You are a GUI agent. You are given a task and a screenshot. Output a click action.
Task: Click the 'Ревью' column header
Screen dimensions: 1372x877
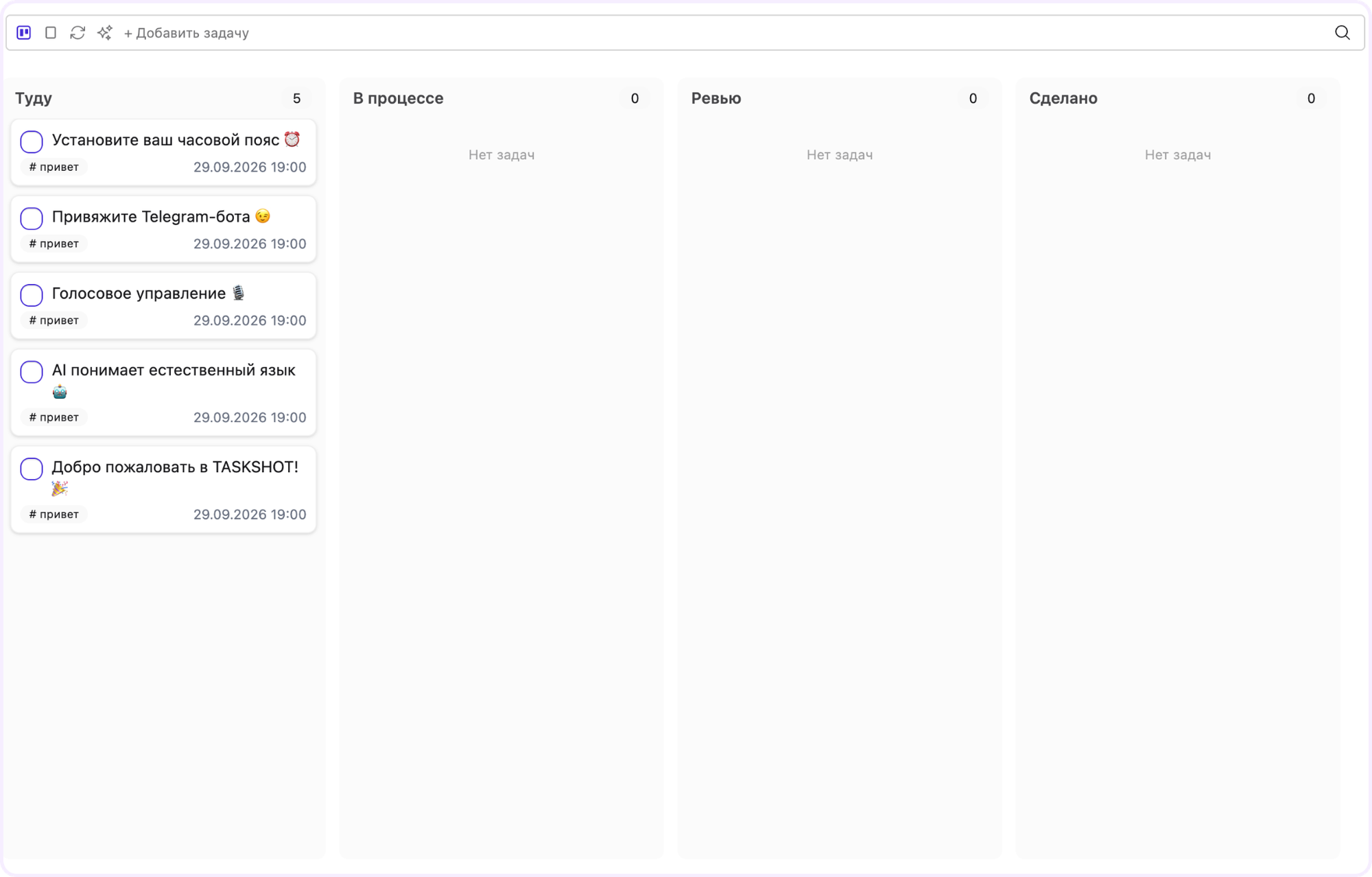[716, 98]
